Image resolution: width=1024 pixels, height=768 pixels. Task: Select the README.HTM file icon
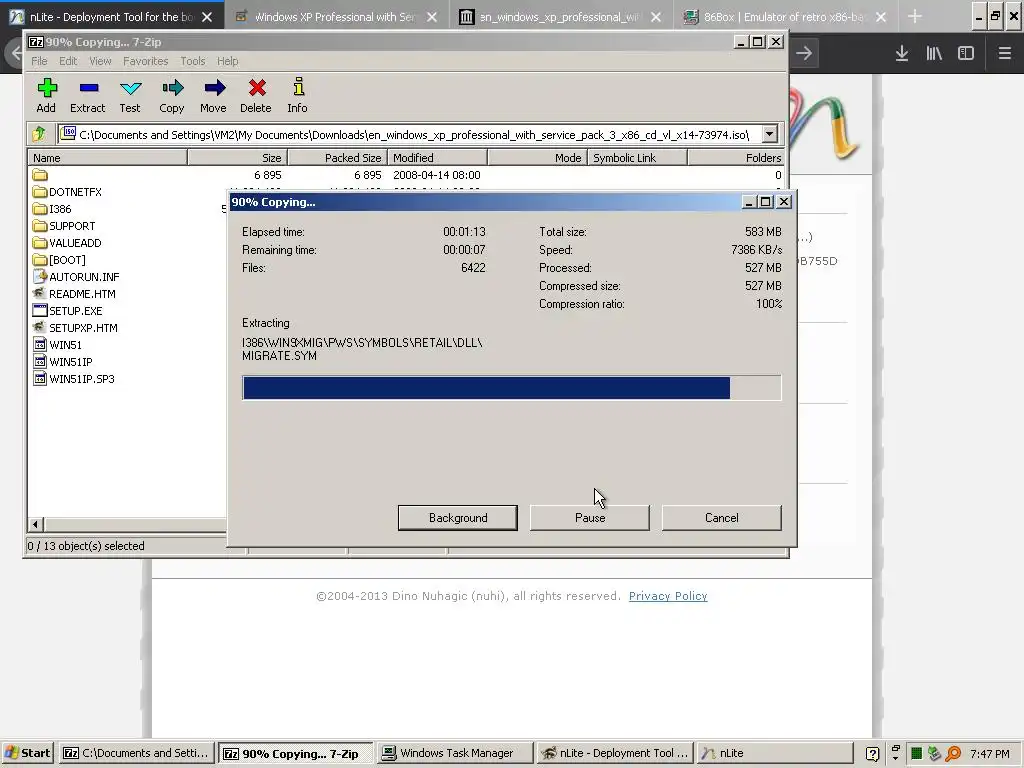(x=40, y=294)
